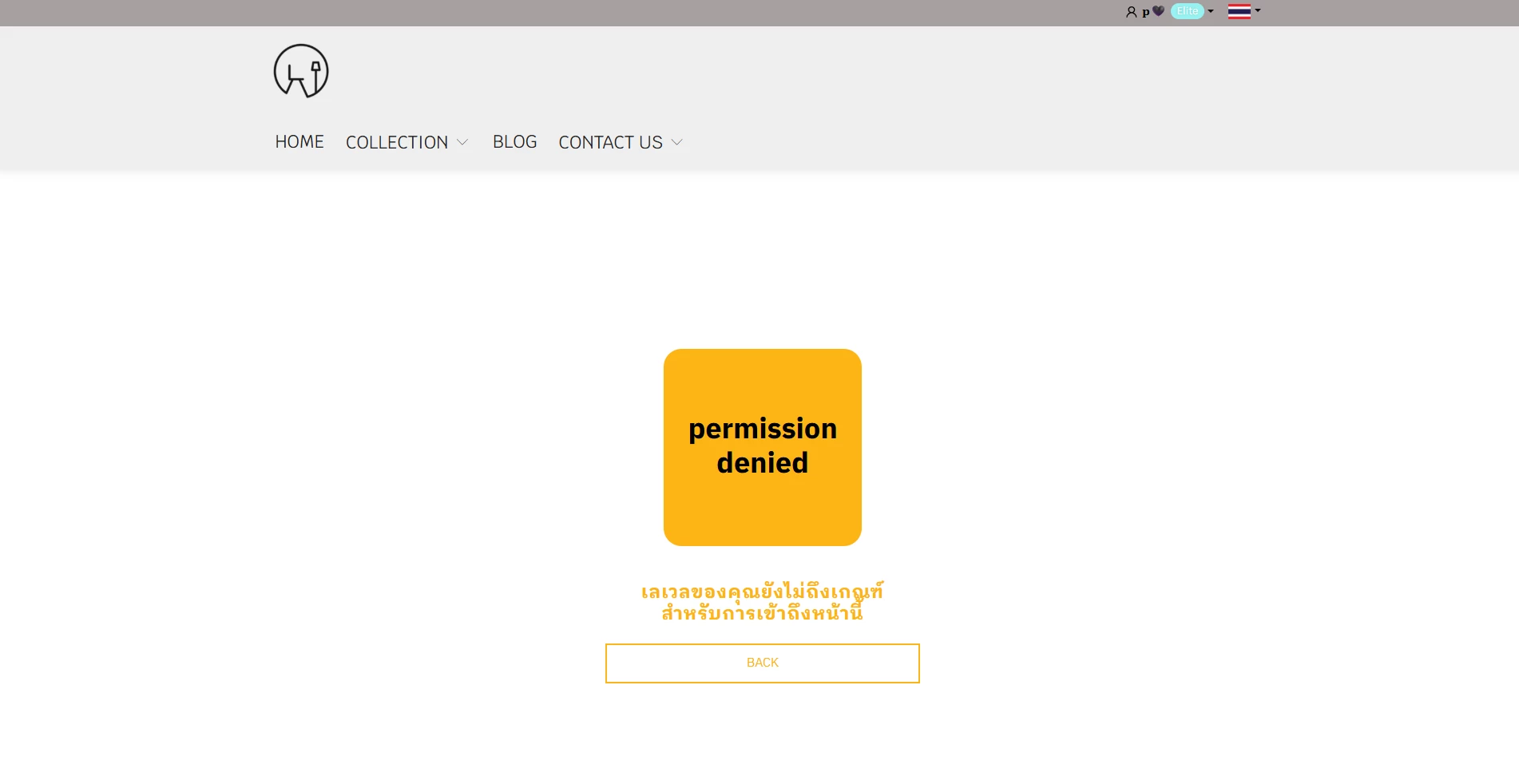
Task: Expand the COLLECTION menu chevron
Action: (x=462, y=142)
